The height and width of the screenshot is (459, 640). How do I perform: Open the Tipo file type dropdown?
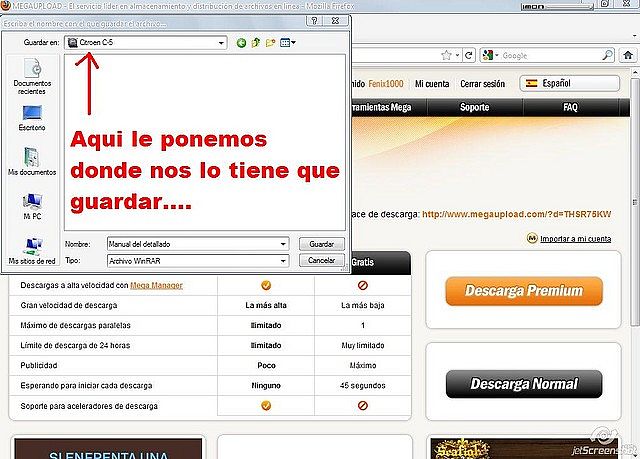click(x=284, y=260)
